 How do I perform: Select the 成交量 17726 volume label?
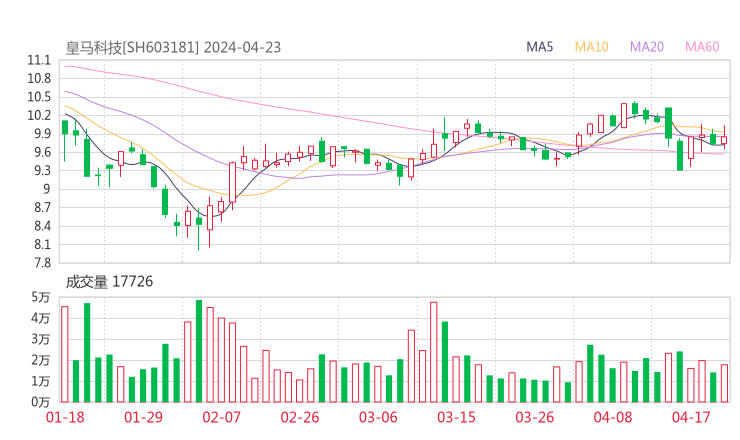pyautogui.click(x=109, y=282)
